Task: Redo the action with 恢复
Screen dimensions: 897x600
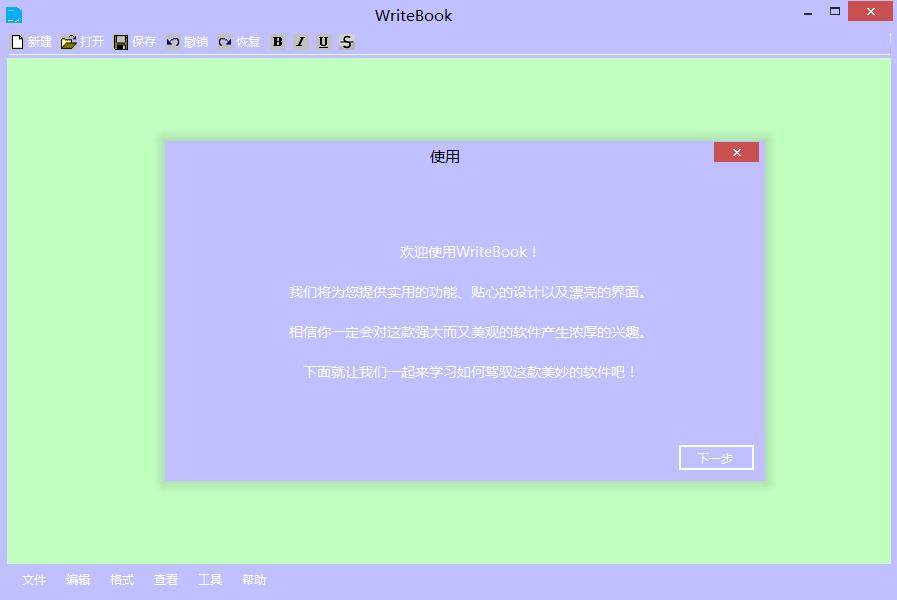Action: coord(225,42)
